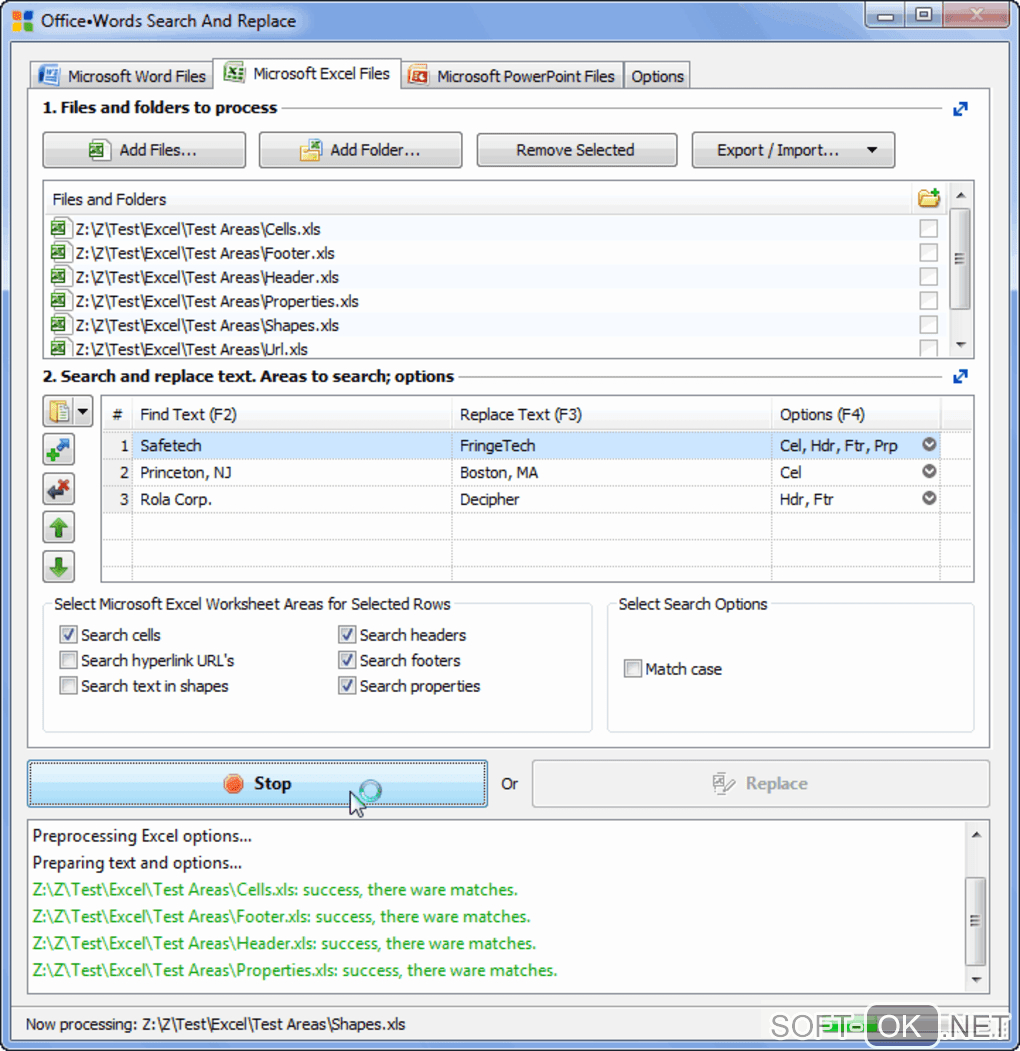Enable Search text in shapes
Screen dimensions: 1020x1051
coord(68,685)
